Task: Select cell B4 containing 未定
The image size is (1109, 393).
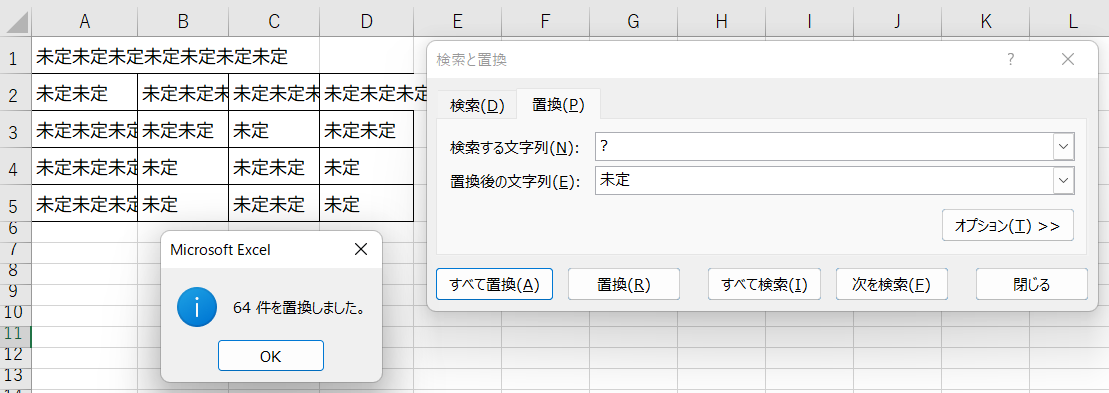Action: tap(182, 166)
